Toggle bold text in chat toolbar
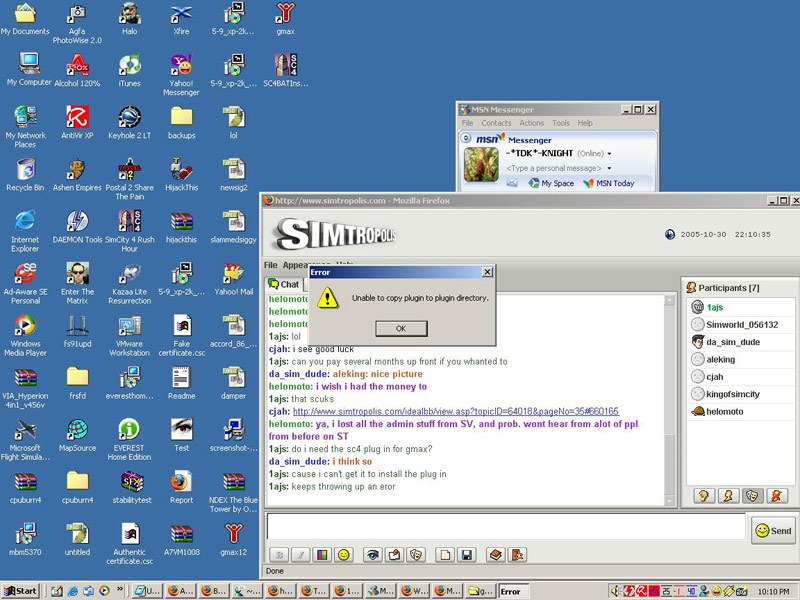The image size is (800, 600). [x=279, y=555]
